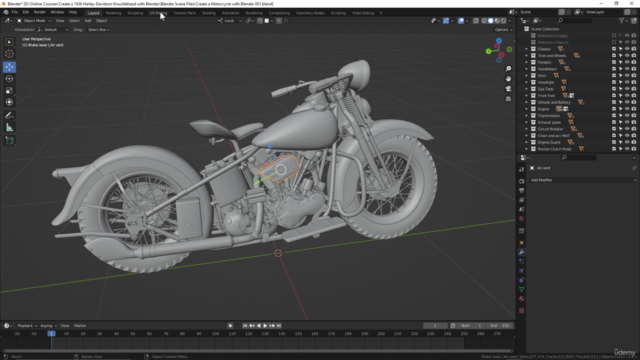This screenshot has width=640, height=360.
Task: Open the Object Constraints tab
Action: point(522,280)
